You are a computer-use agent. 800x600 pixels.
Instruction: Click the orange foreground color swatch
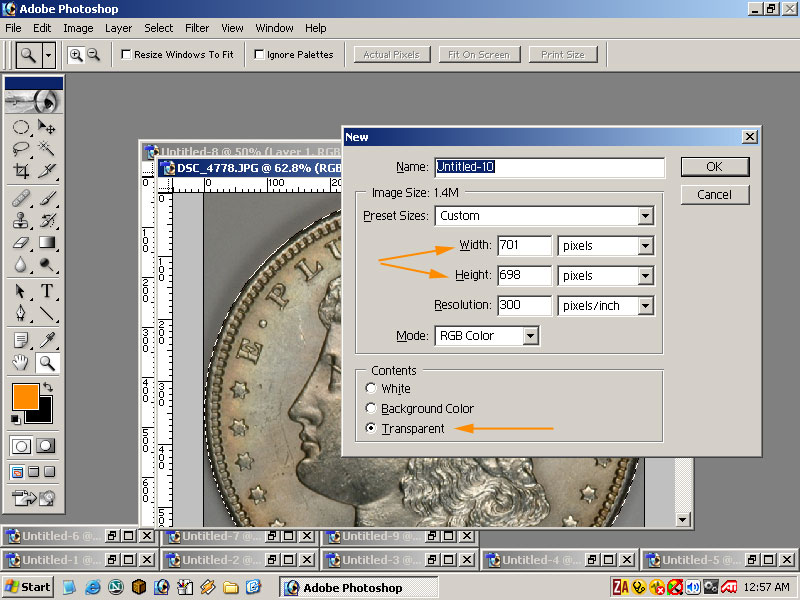[x=24, y=396]
